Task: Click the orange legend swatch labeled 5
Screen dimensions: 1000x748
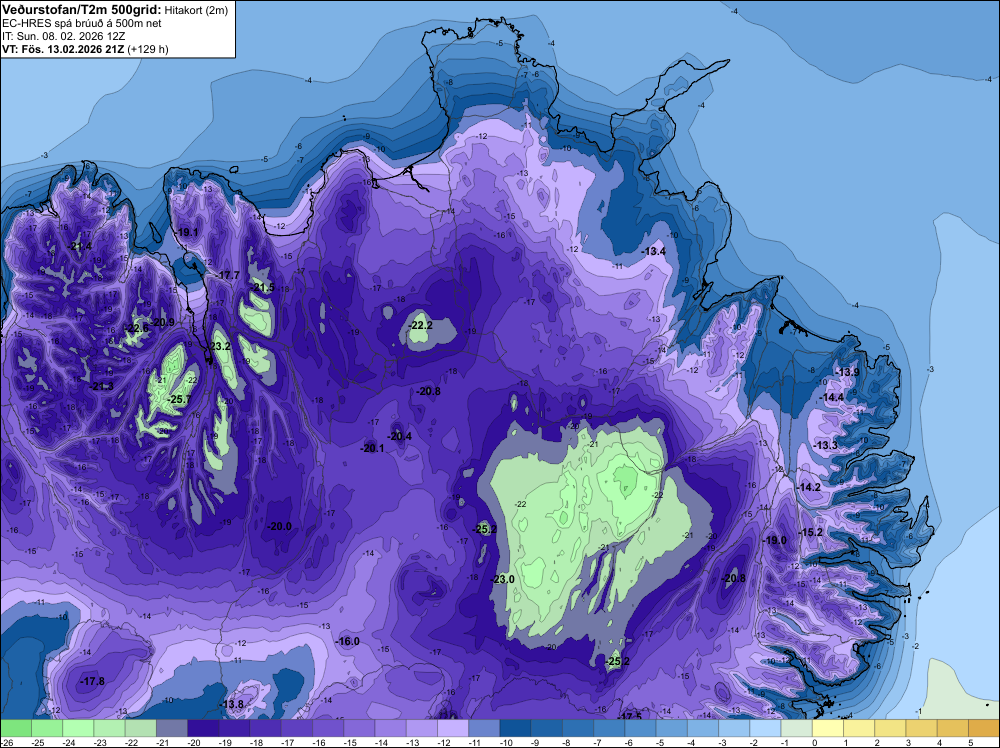Action: point(984,728)
